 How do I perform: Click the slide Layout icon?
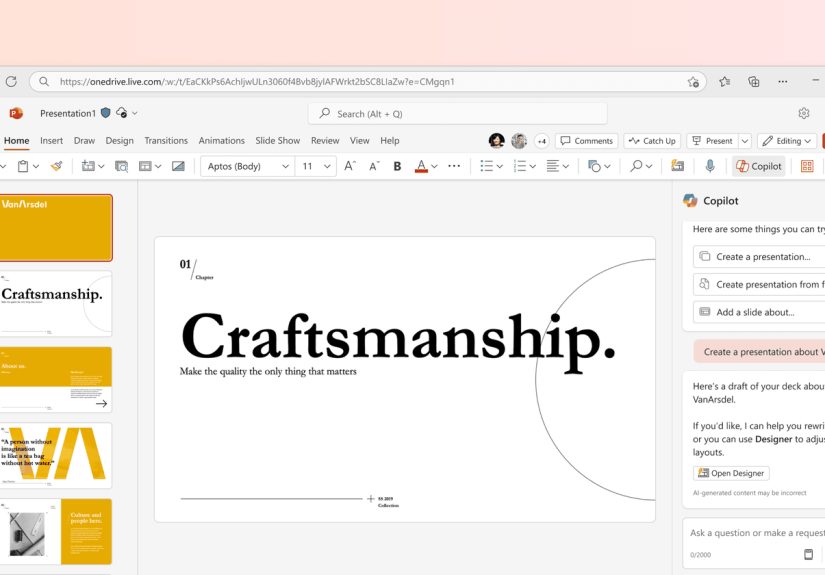tap(145, 166)
